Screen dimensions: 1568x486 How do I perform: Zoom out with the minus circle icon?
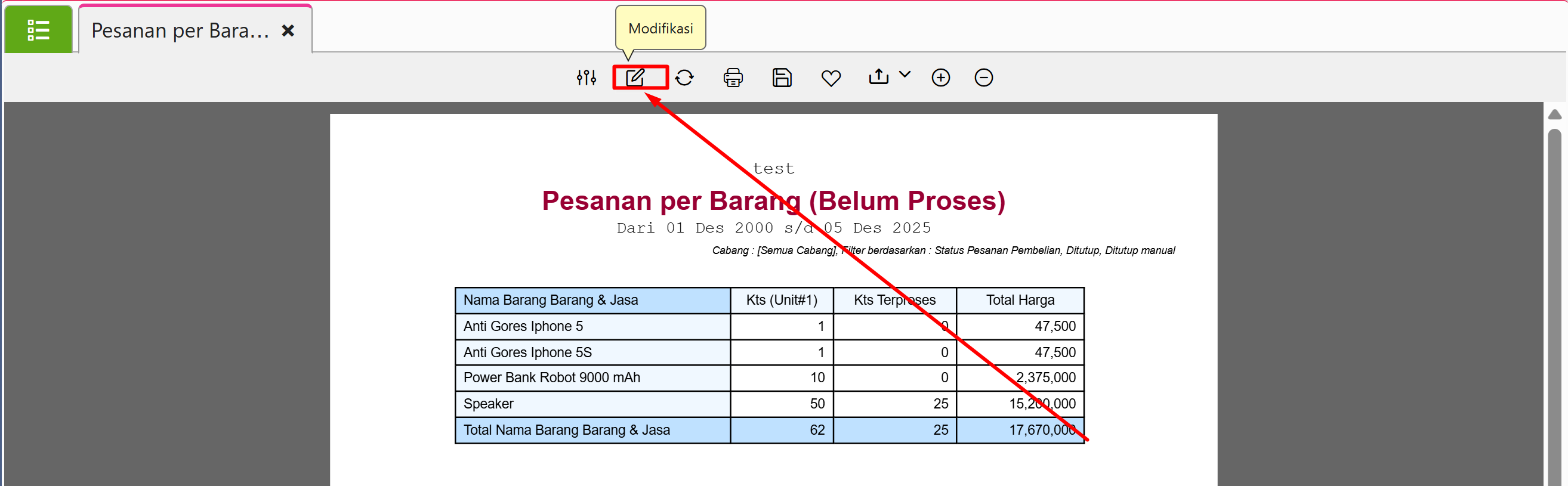tap(983, 78)
